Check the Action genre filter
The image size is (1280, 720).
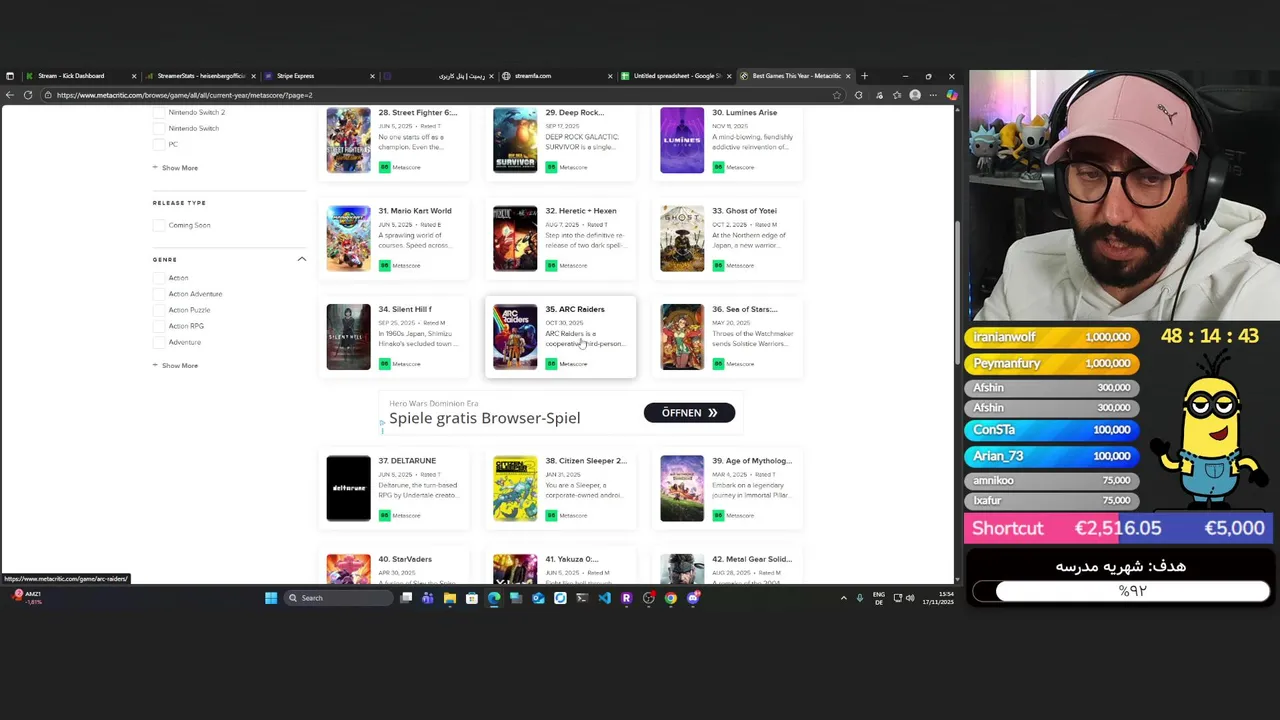[x=159, y=278]
